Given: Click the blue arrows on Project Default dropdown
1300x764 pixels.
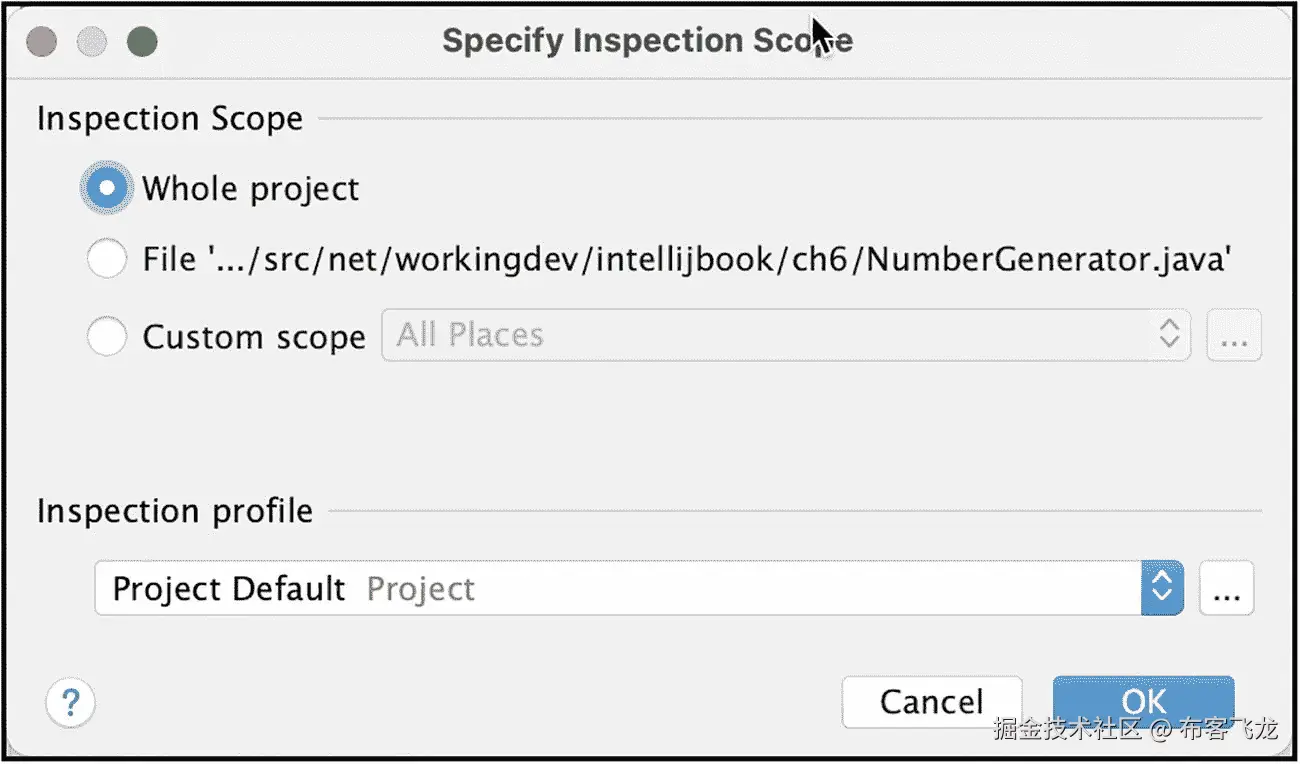Looking at the screenshot, I should (1162, 589).
